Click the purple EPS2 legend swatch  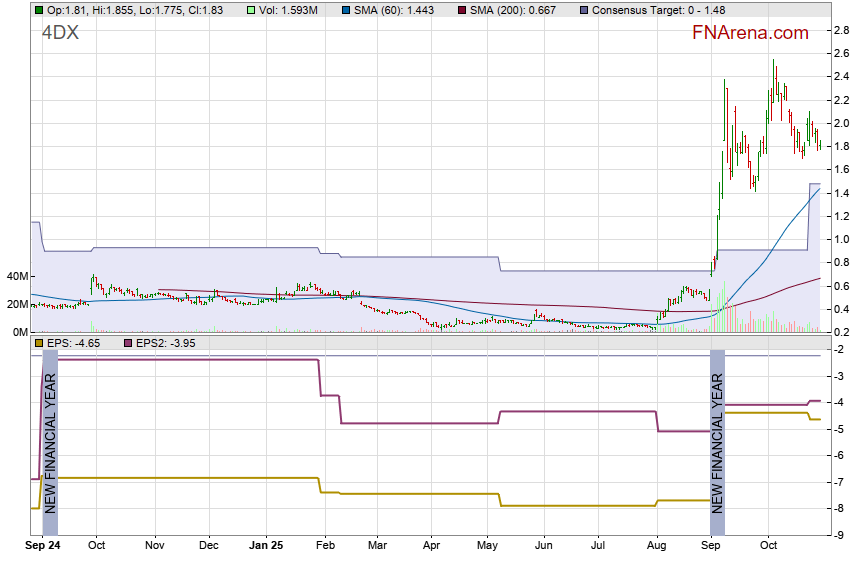click(x=128, y=343)
